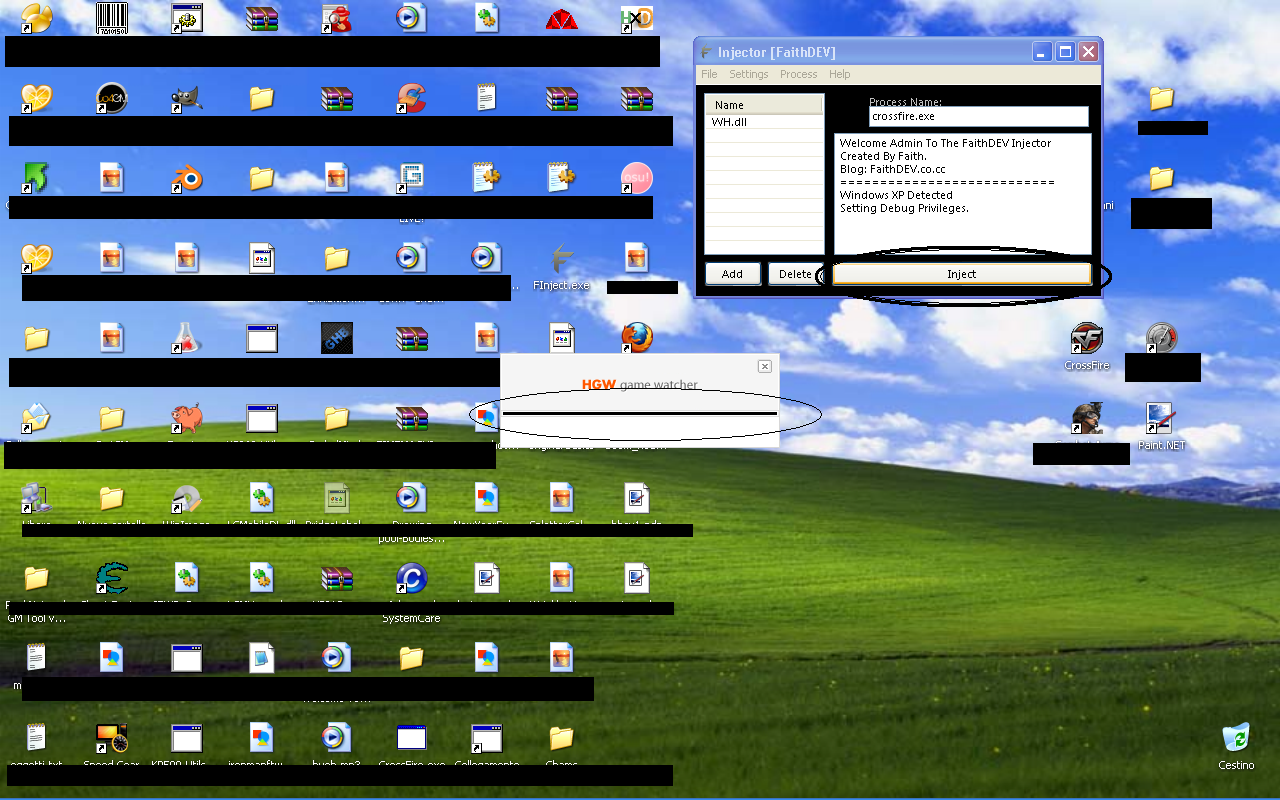Click inside the Injector log text box
The image size is (1280, 800).
[962, 194]
